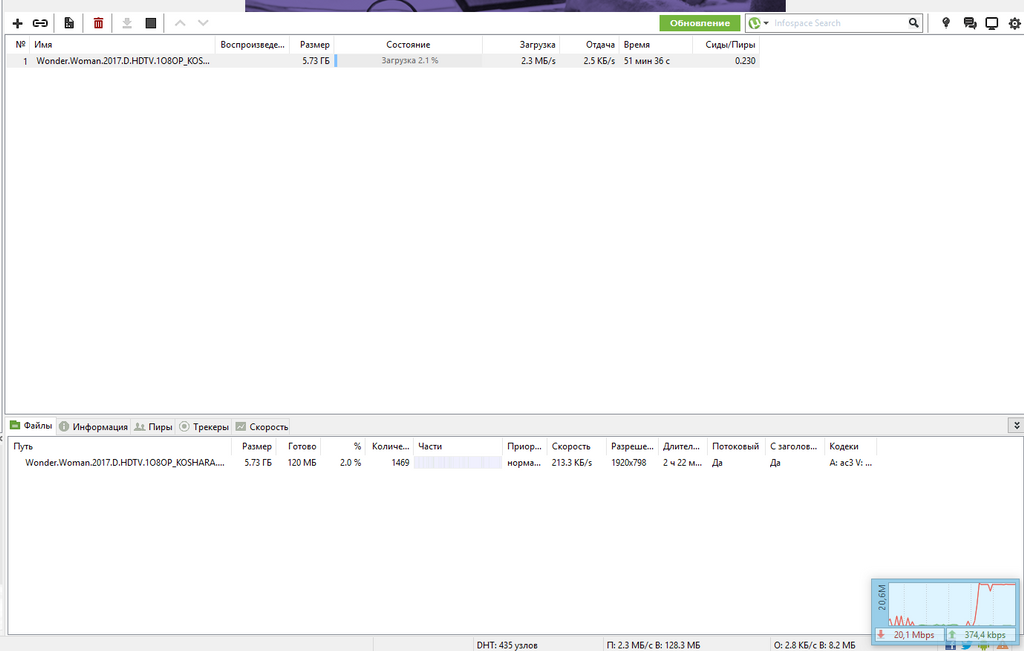Click the green Обновление button
Viewport: 1024px width, 651px height.
pos(699,23)
